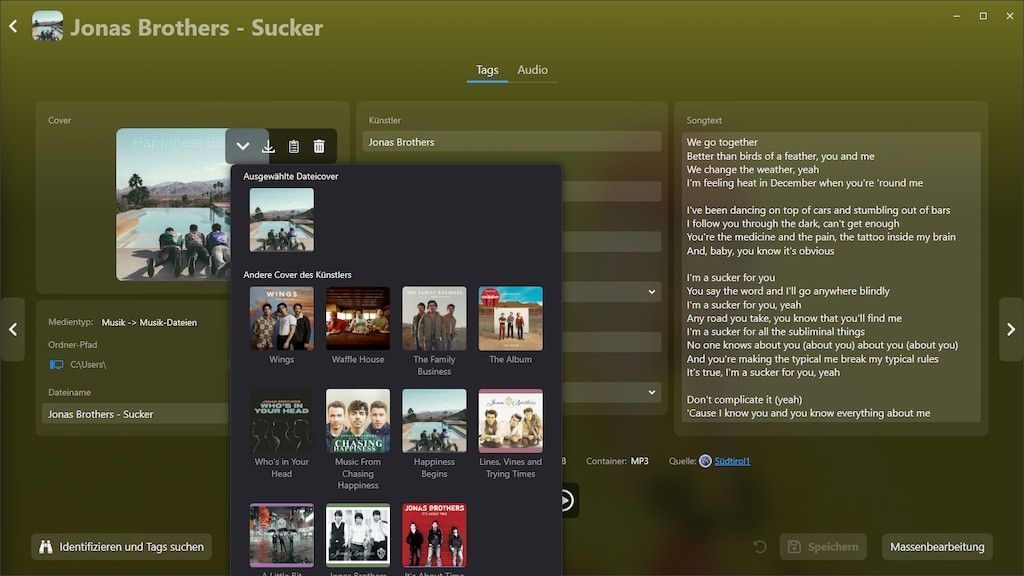
Task: Expand the lower dropdown in tag panel
Action: pyautogui.click(x=652, y=392)
